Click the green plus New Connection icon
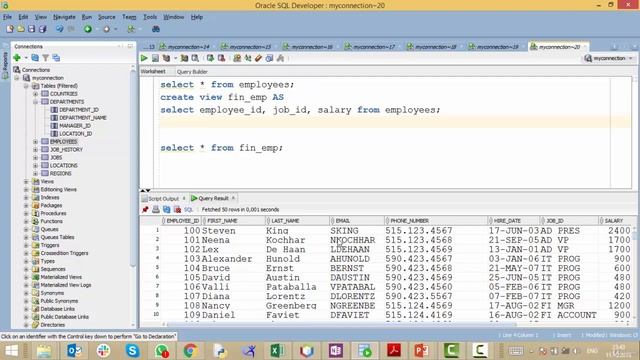Image resolution: width=640 pixels, height=360 pixels. [x=17, y=58]
